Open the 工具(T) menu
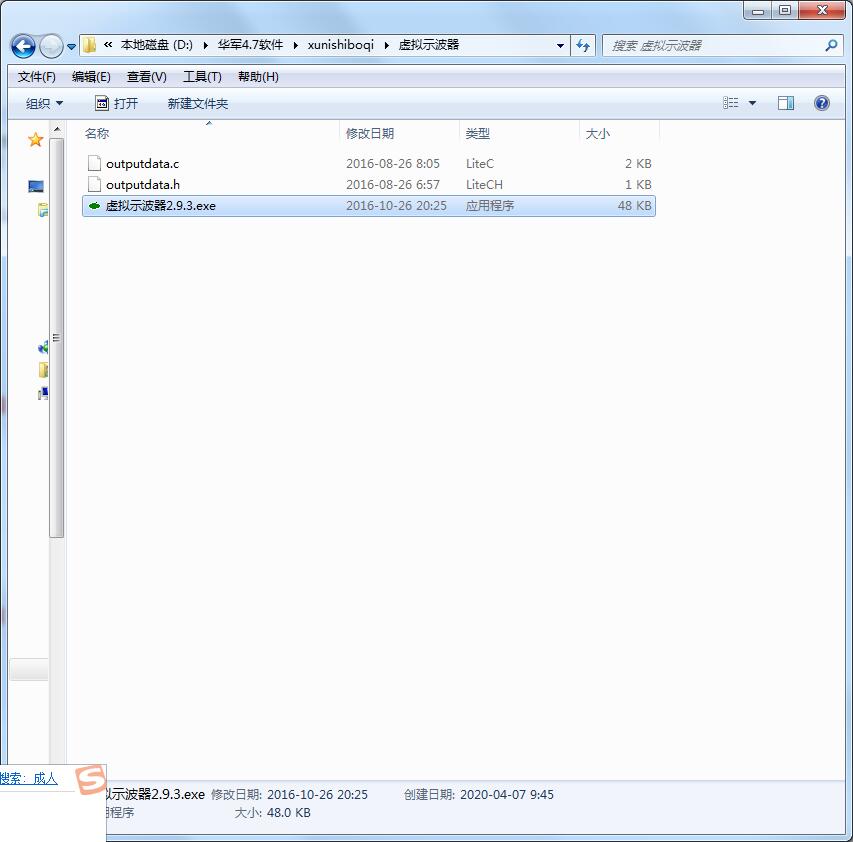The image size is (853, 842). [201, 77]
